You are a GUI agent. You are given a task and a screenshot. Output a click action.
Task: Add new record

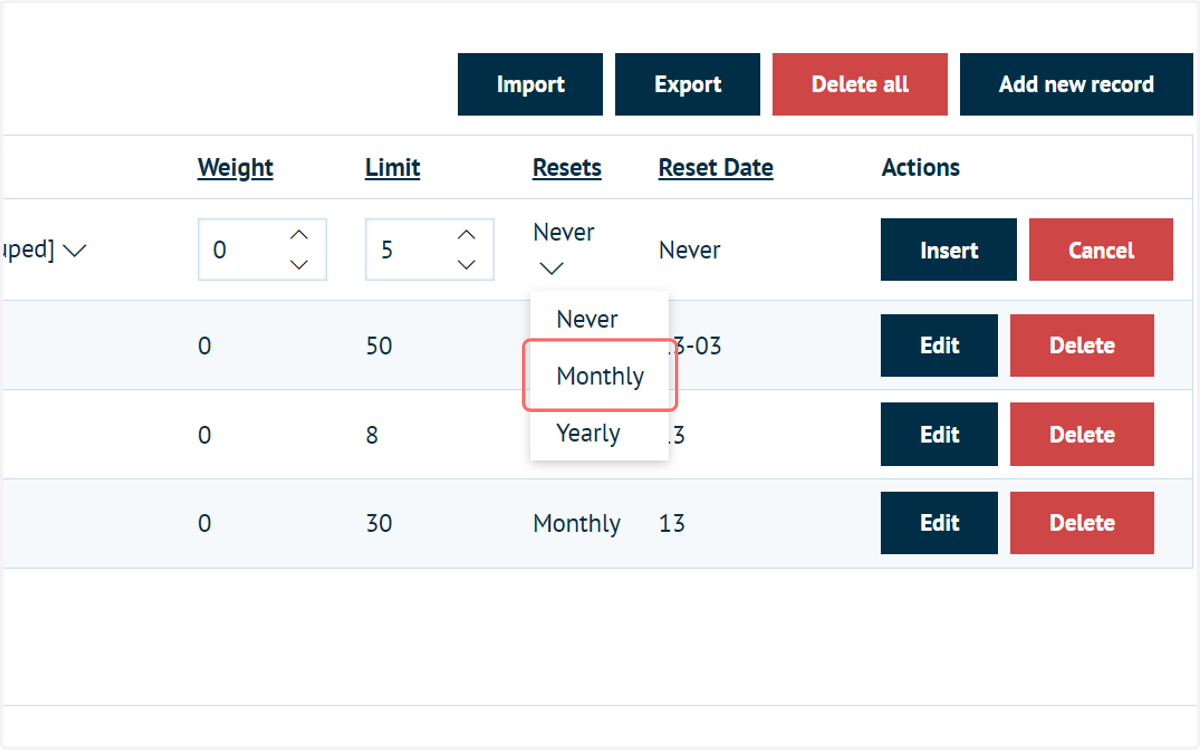click(x=1076, y=84)
